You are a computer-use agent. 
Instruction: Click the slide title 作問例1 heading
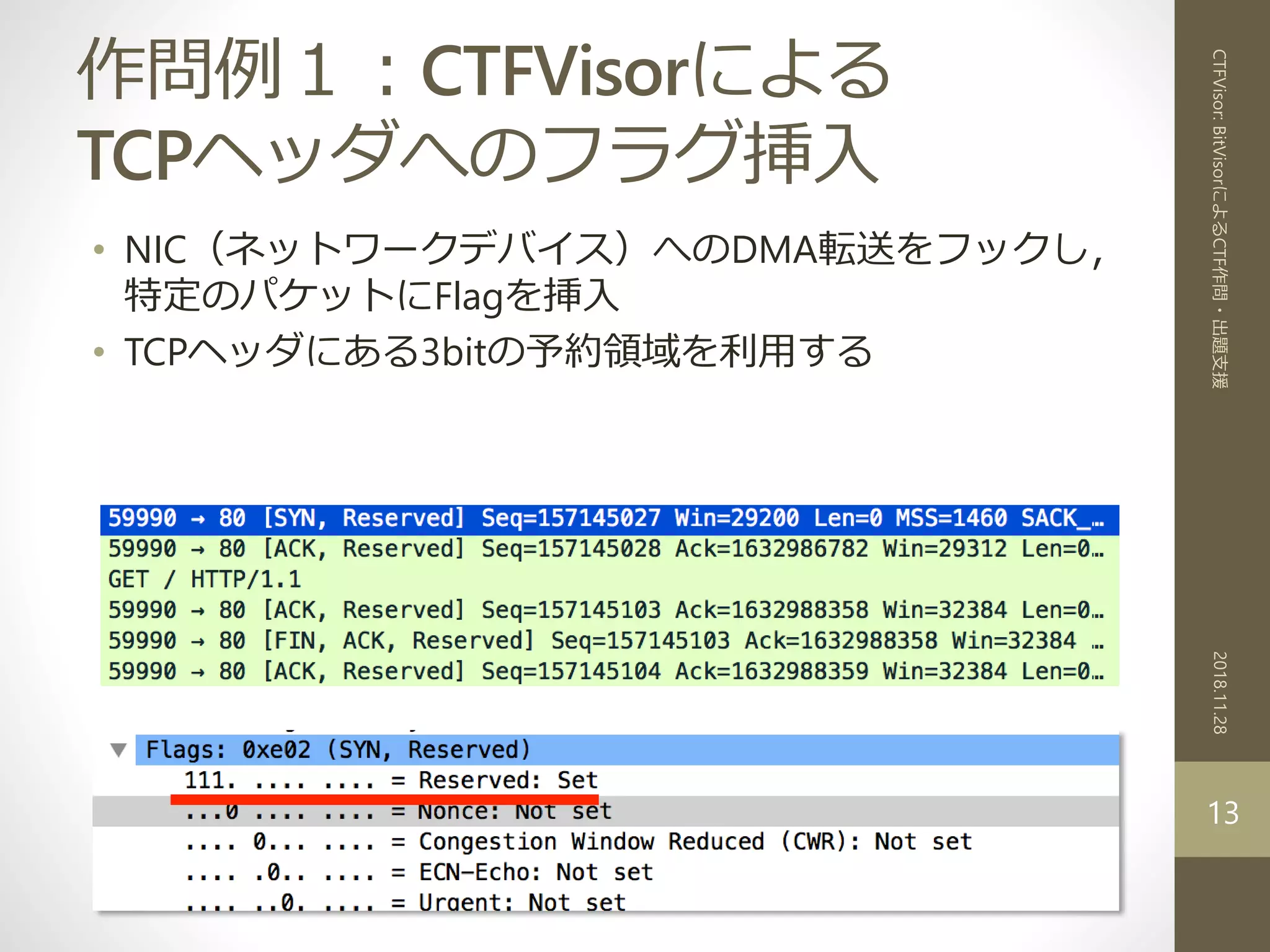pos(484,69)
